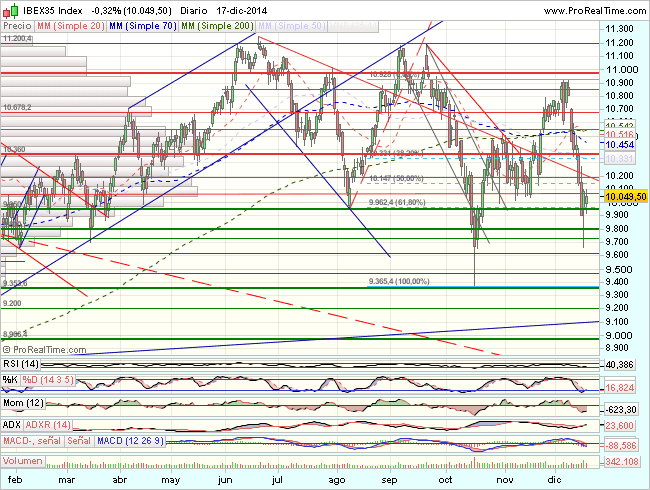Click the Volumen panel label
The height and width of the screenshot is (490, 650).
pyautogui.click(x=23, y=461)
